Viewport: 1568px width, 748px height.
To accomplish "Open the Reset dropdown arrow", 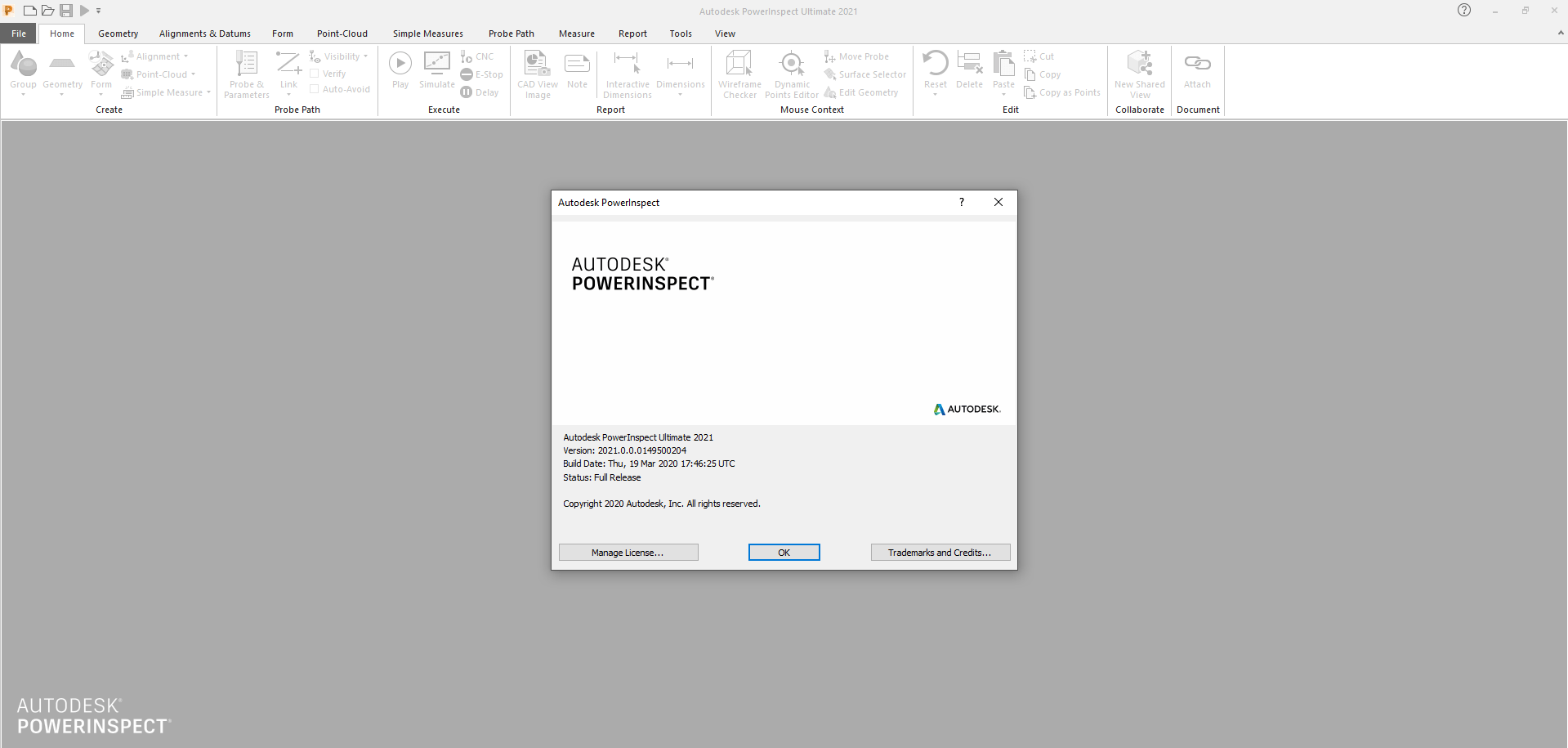I will click(x=936, y=95).
